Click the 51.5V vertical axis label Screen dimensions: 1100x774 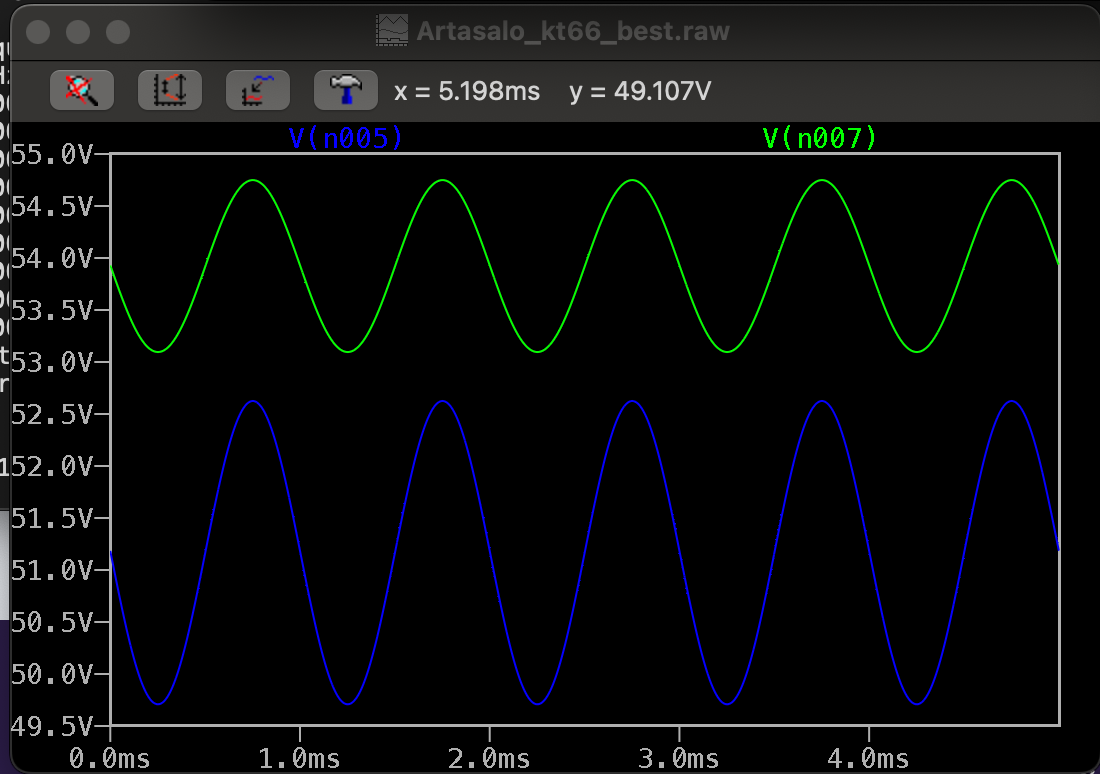pyautogui.click(x=52, y=518)
